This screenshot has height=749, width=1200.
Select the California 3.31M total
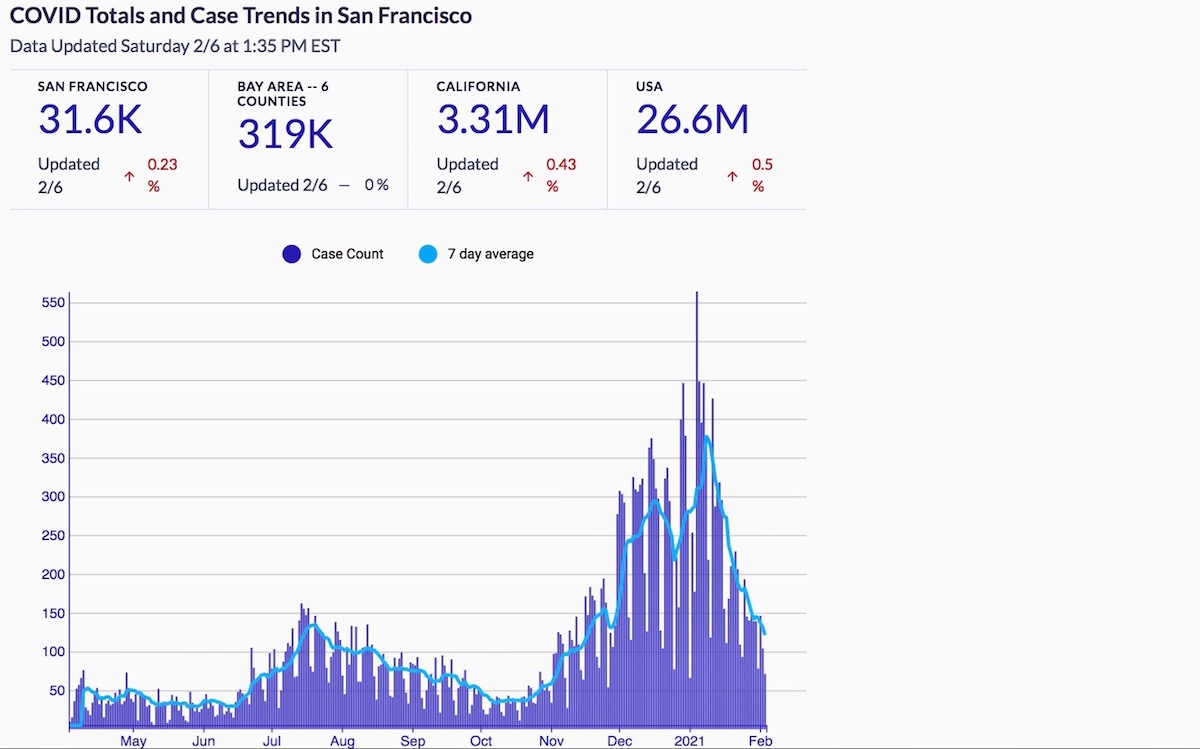pyautogui.click(x=493, y=120)
